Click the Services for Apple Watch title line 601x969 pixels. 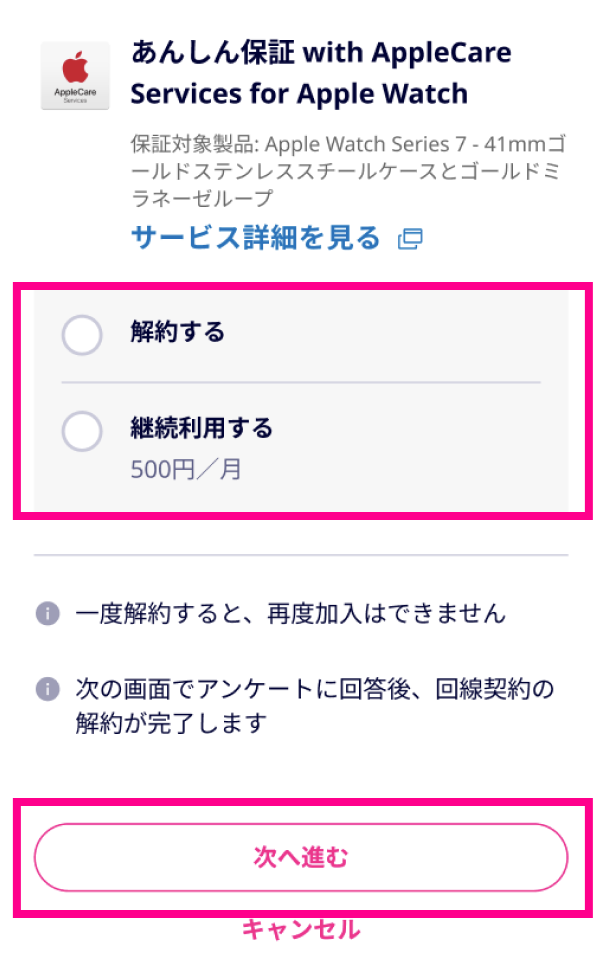pyautogui.click(x=300, y=94)
